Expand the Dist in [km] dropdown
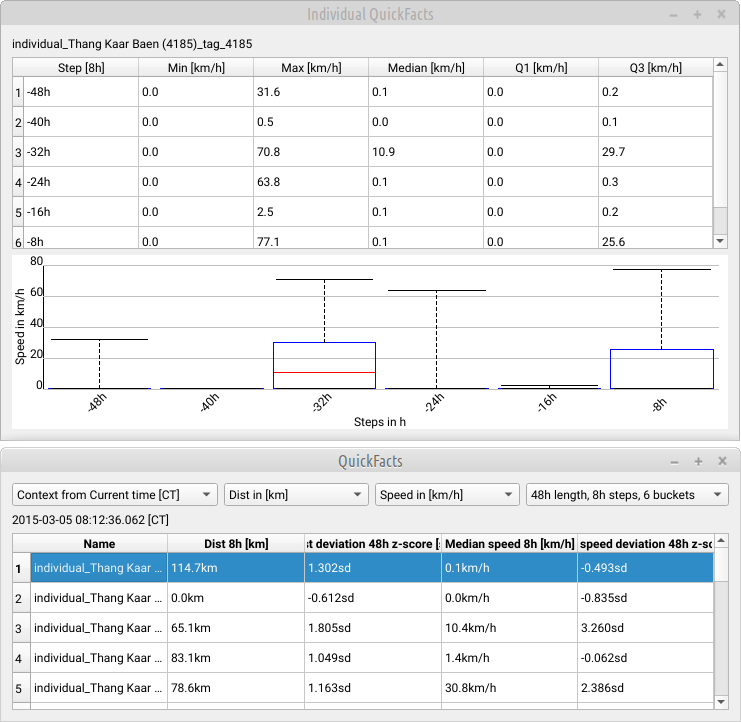 [296, 495]
